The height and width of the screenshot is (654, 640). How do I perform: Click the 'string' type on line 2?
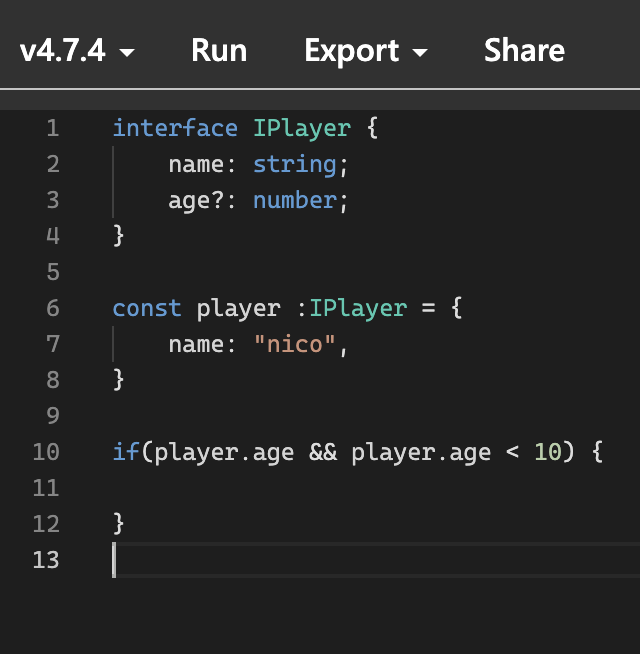click(295, 165)
